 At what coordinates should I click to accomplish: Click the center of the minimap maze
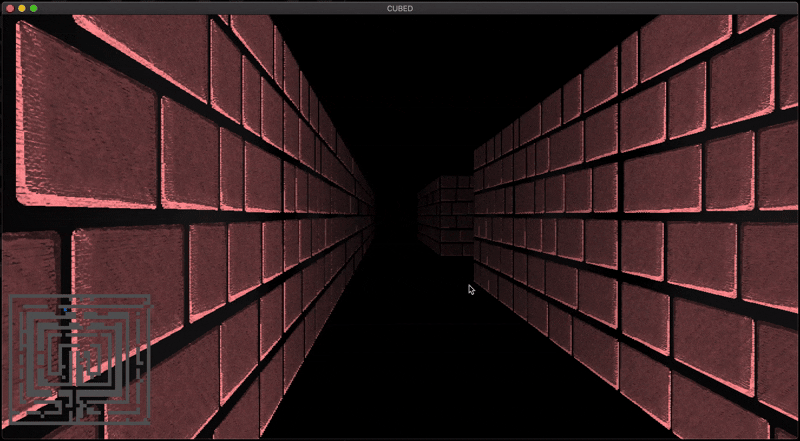tap(80, 360)
